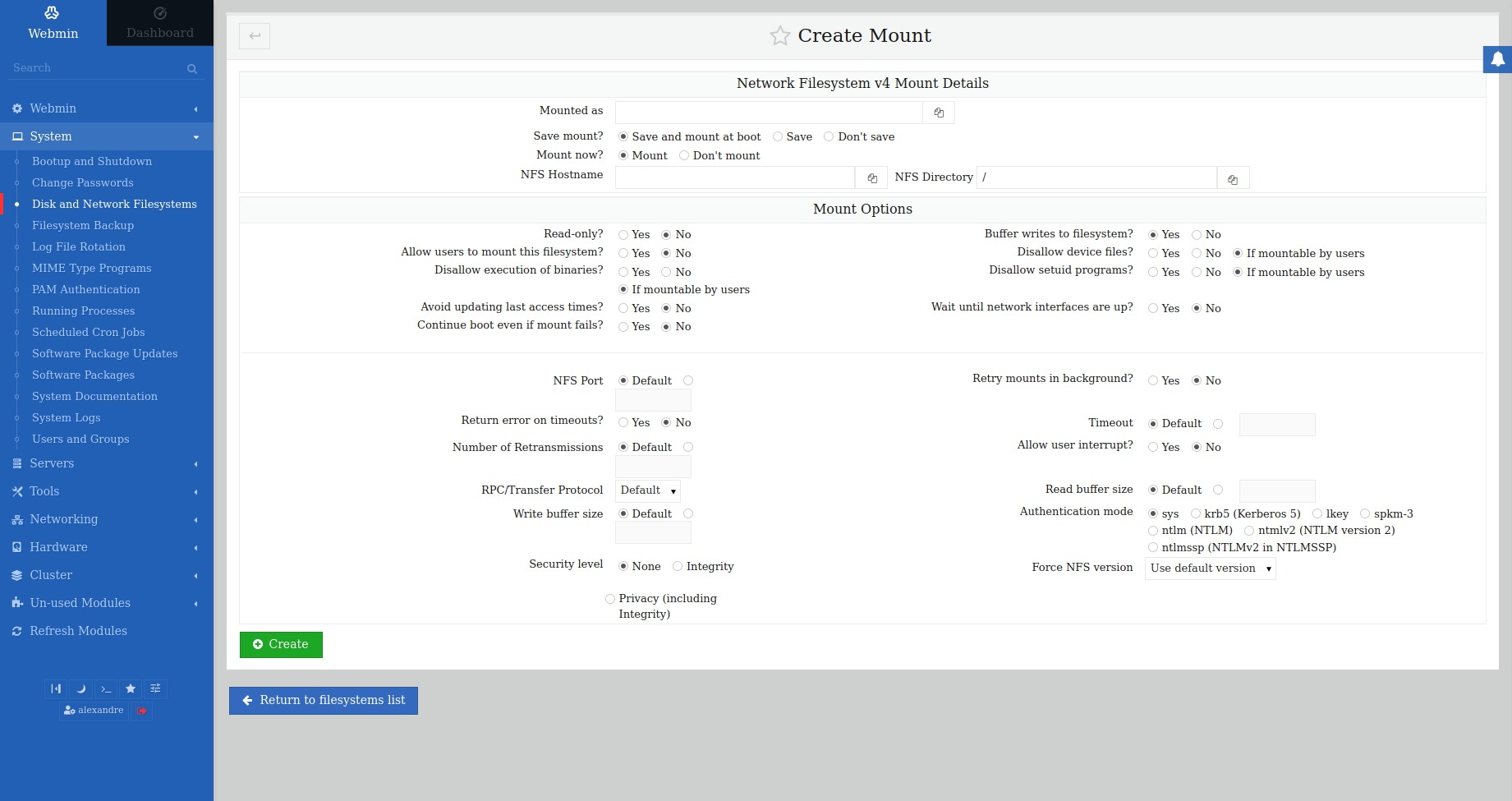Open theme configuration sliders icon

tap(155, 688)
